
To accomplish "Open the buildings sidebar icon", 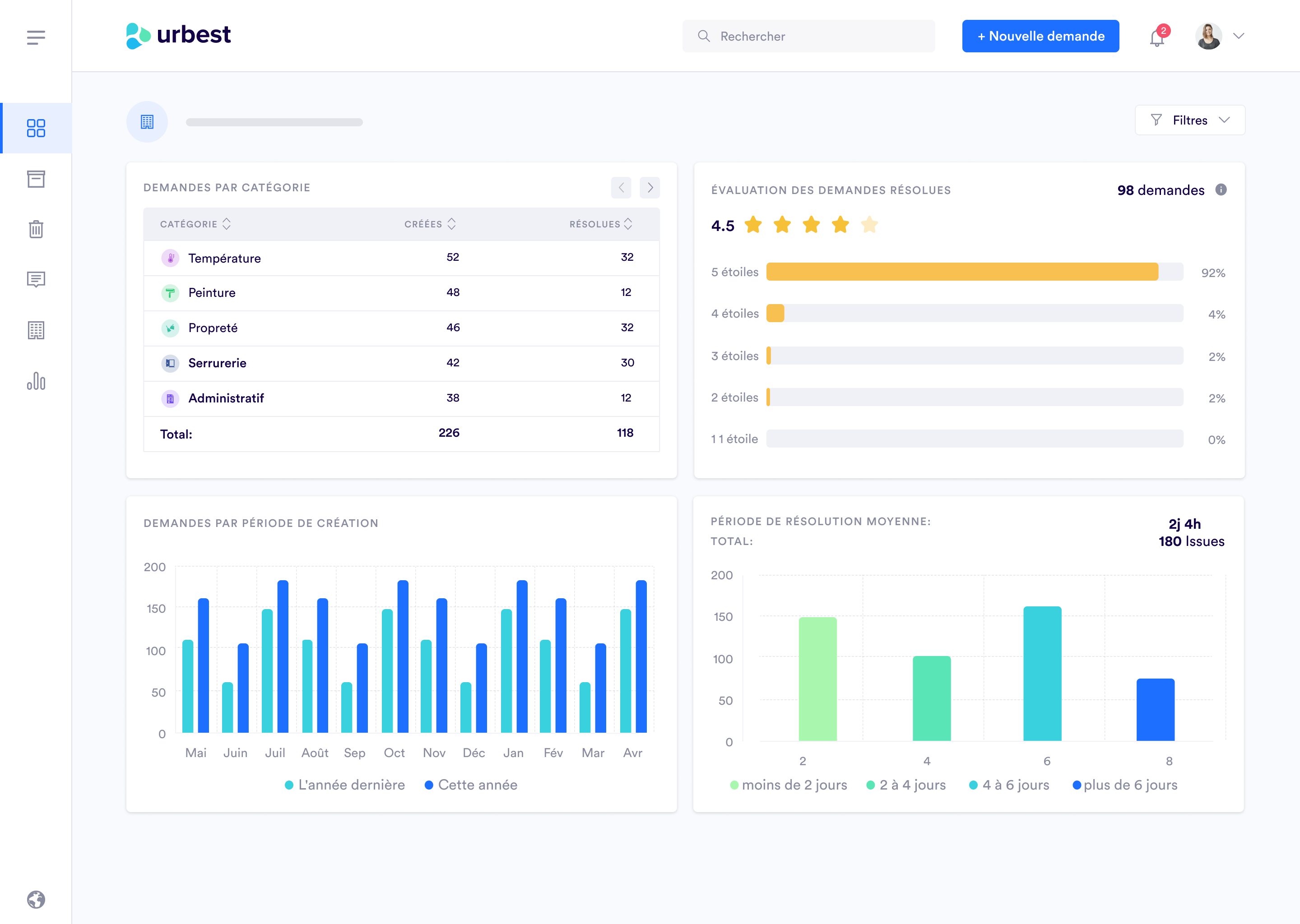I will [36, 330].
